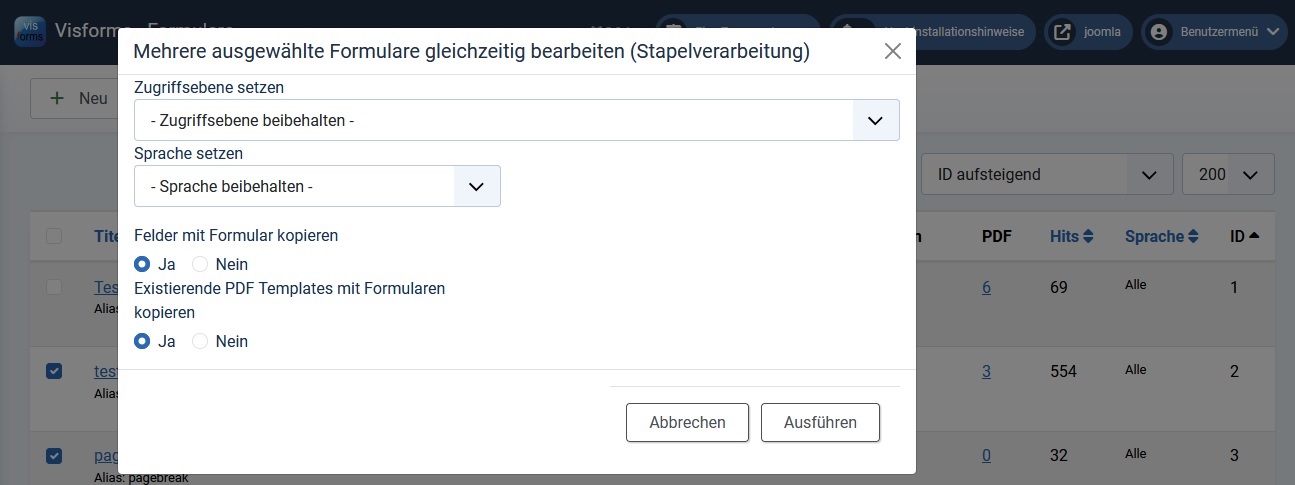The width and height of the screenshot is (1295, 485).
Task: Click the Sprache setzen chevron arrow
Action: tap(477, 186)
